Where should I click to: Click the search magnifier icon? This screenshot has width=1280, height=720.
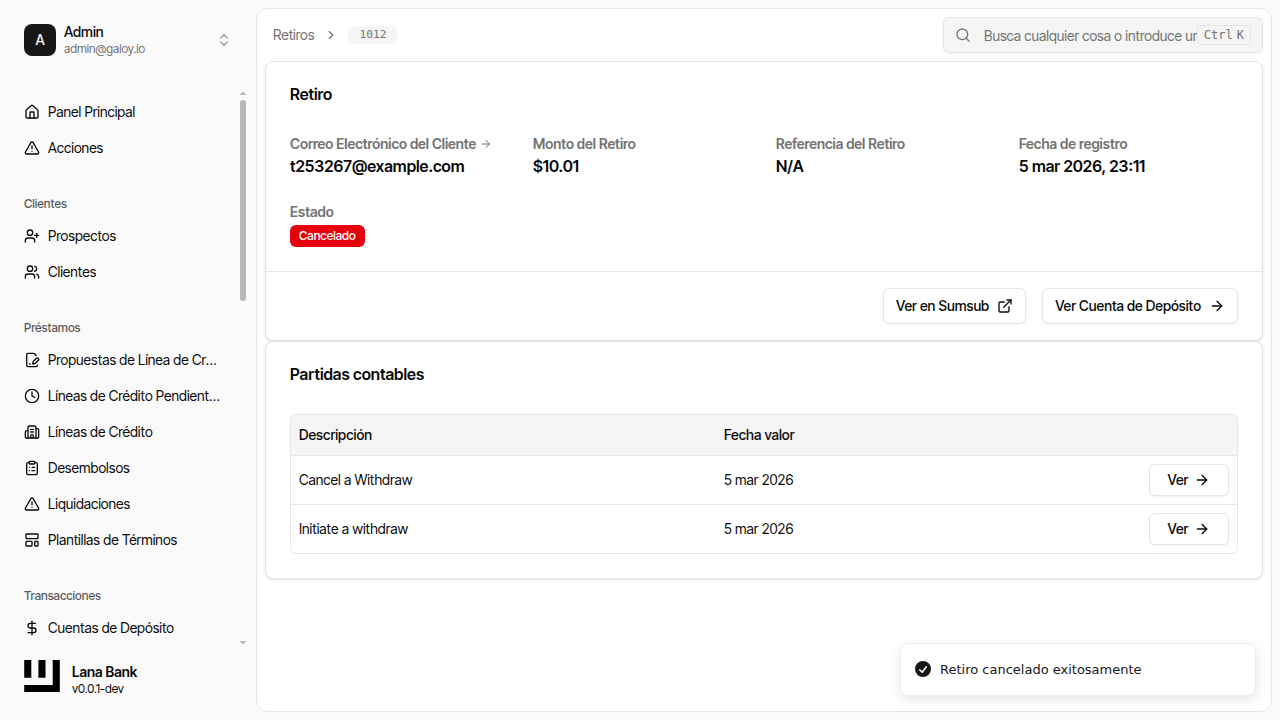click(963, 35)
